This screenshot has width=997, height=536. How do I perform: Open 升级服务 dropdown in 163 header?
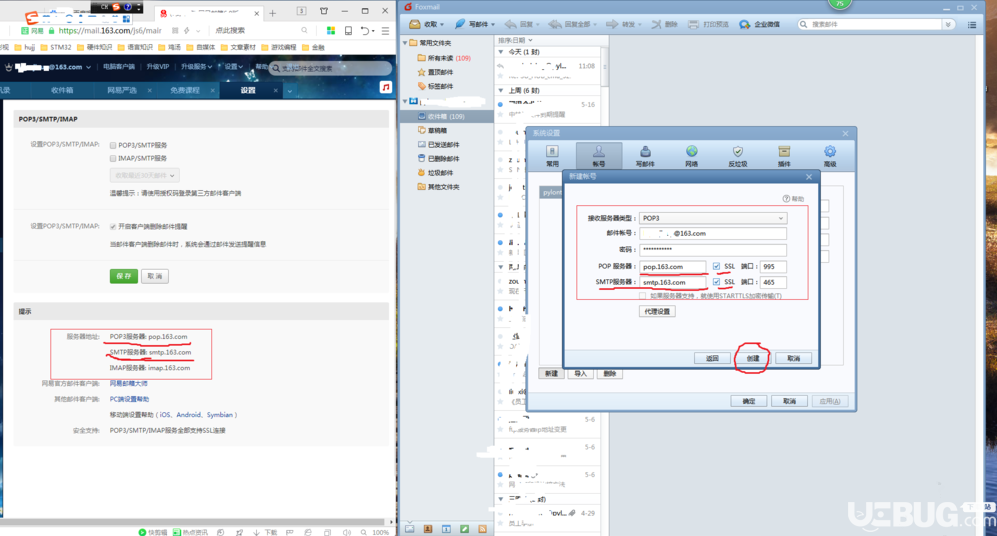196,67
